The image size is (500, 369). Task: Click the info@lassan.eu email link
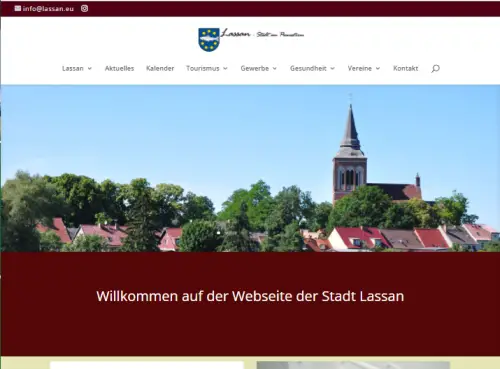click(48, 9)
